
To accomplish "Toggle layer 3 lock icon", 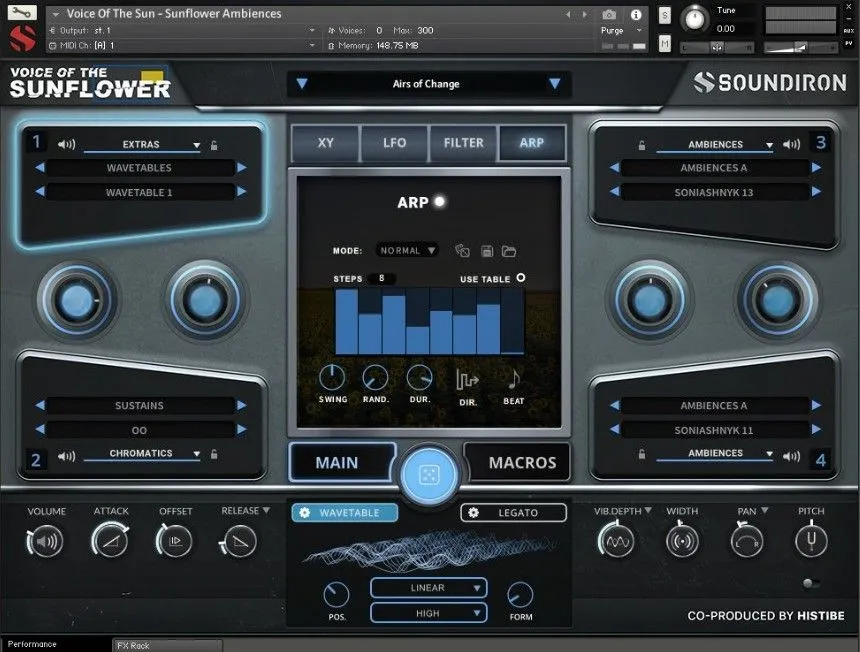I will point(642,145).
